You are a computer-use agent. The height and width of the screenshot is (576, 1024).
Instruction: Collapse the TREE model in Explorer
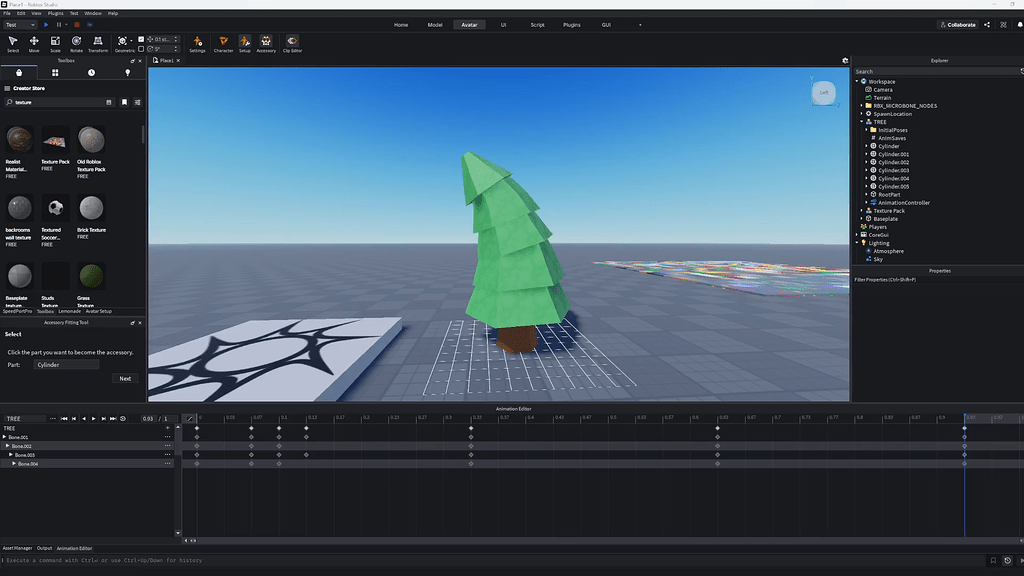[x=861, y=121]
